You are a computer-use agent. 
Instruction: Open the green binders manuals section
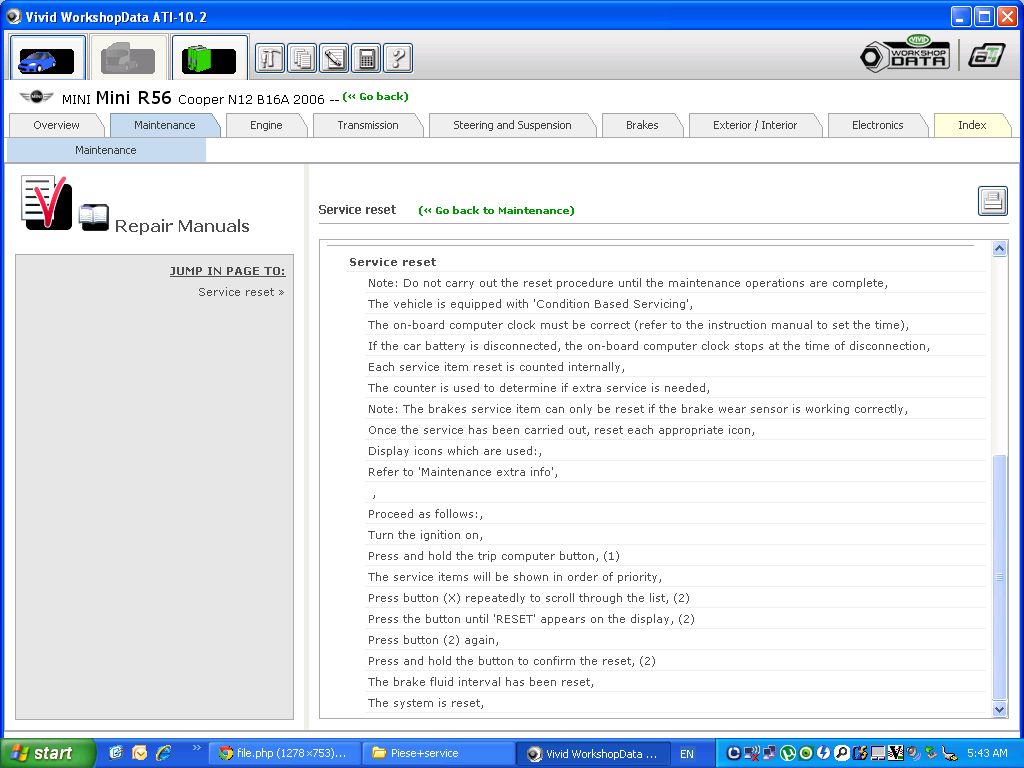209,58
